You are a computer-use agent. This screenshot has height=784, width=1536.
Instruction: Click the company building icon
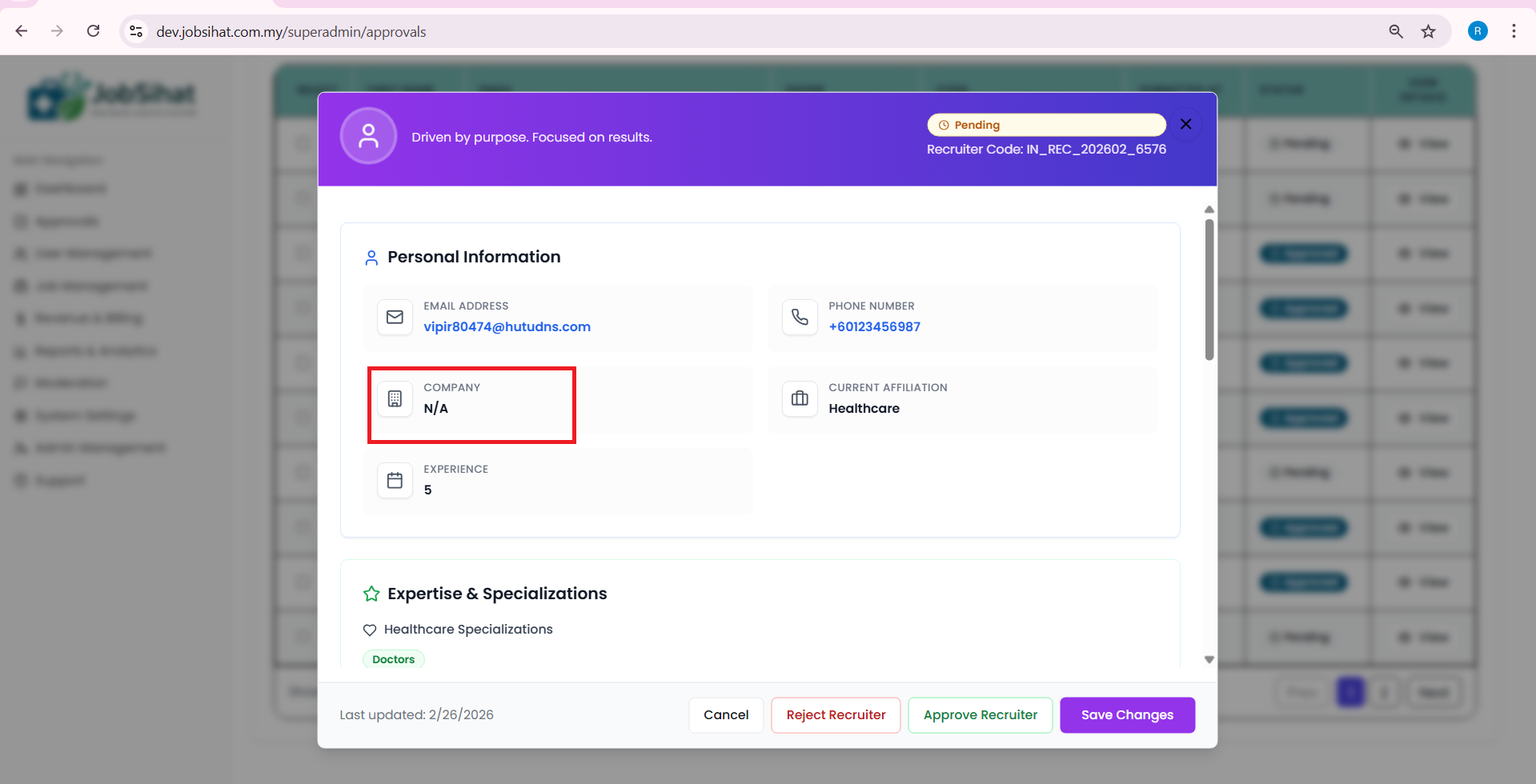coord(395,399)
